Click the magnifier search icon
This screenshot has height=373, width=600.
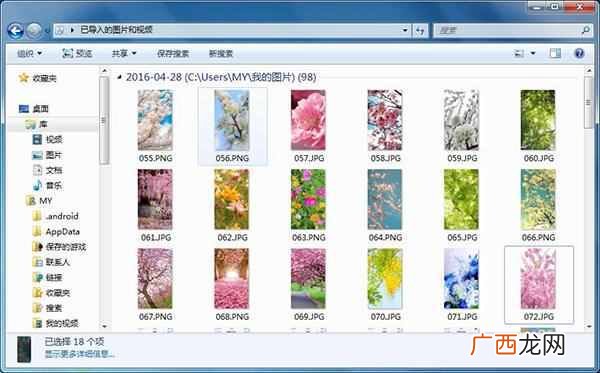click(x=585, y=30)
